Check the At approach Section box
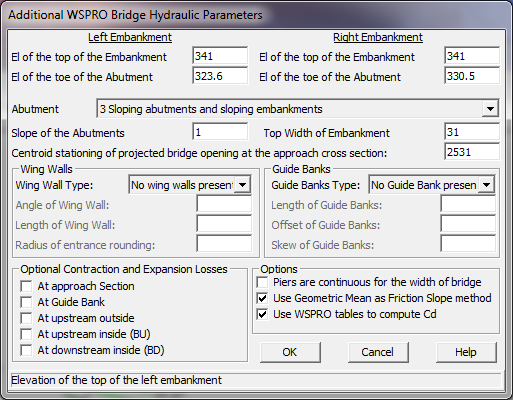 click(26, 286)
